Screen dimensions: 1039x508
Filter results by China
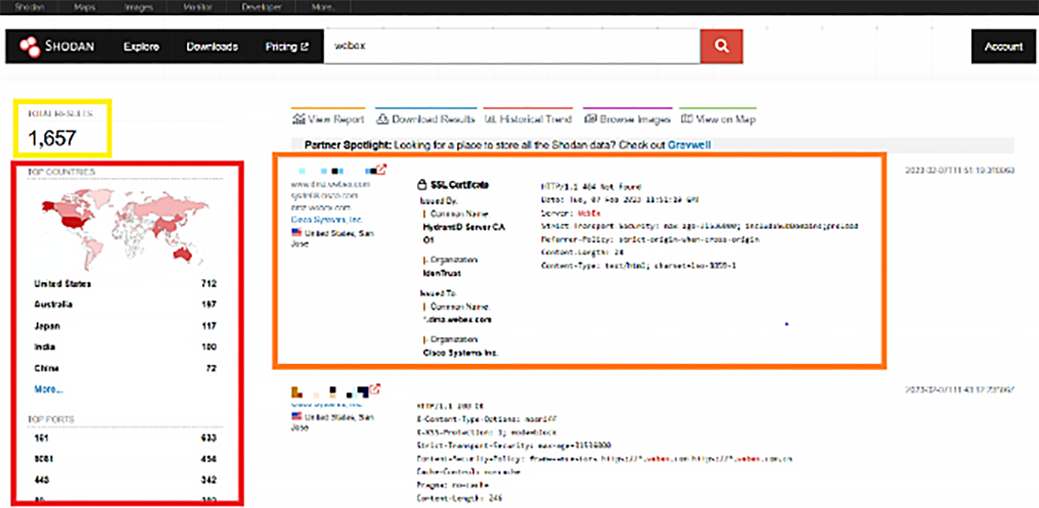46,368
